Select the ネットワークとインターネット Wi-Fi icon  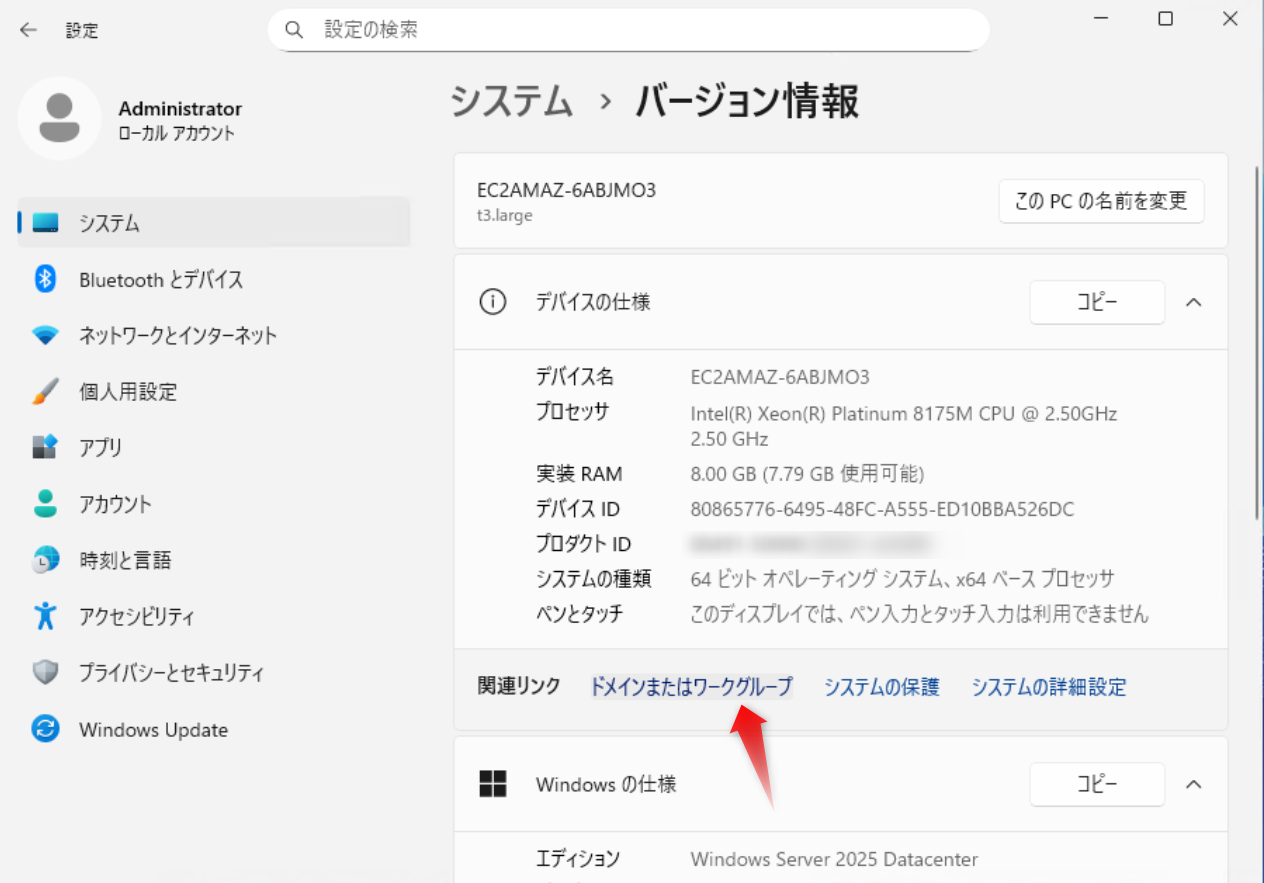click(x=45, y=336)
